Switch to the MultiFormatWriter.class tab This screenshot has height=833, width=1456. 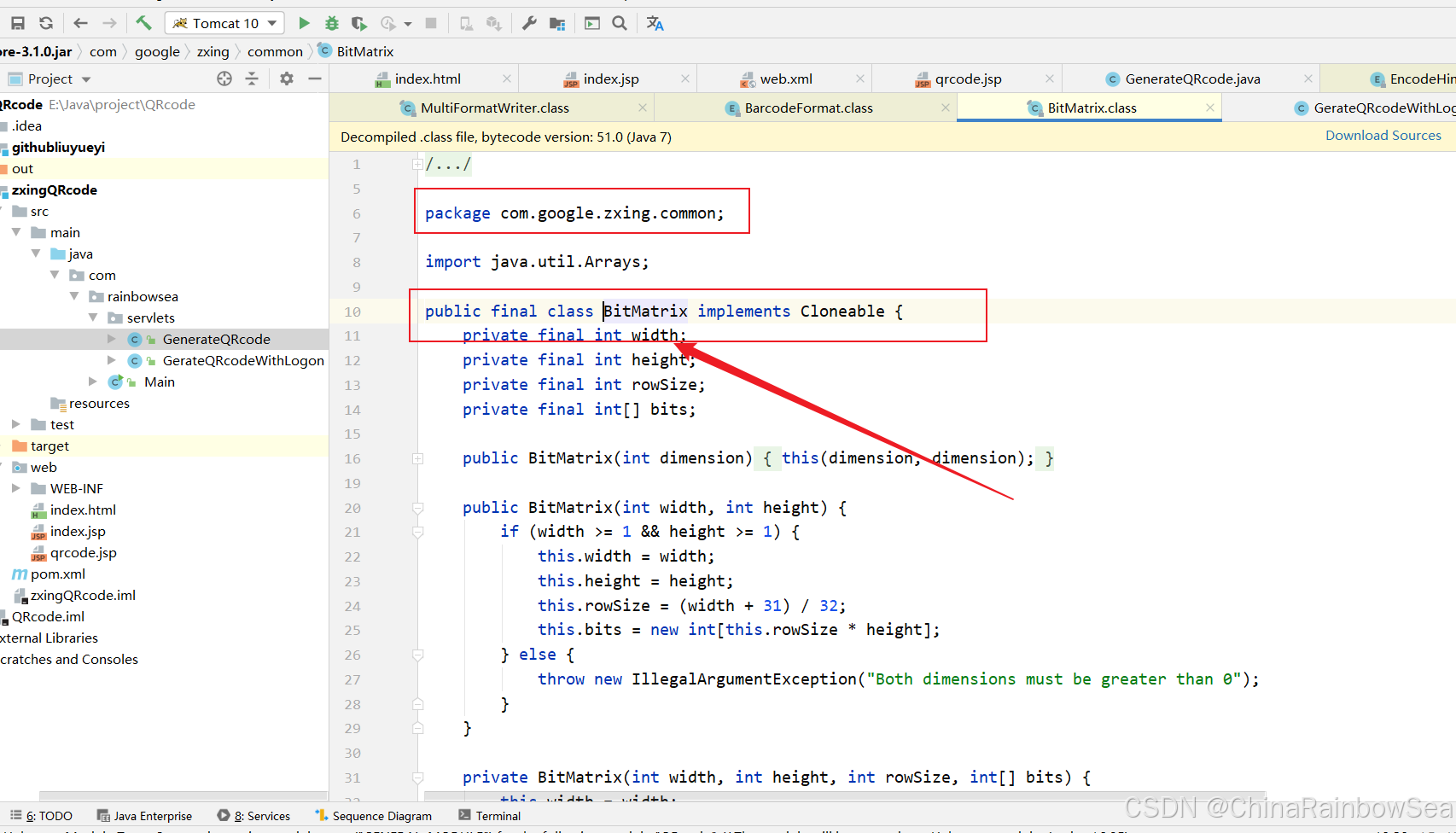click(x=494, y=108)
